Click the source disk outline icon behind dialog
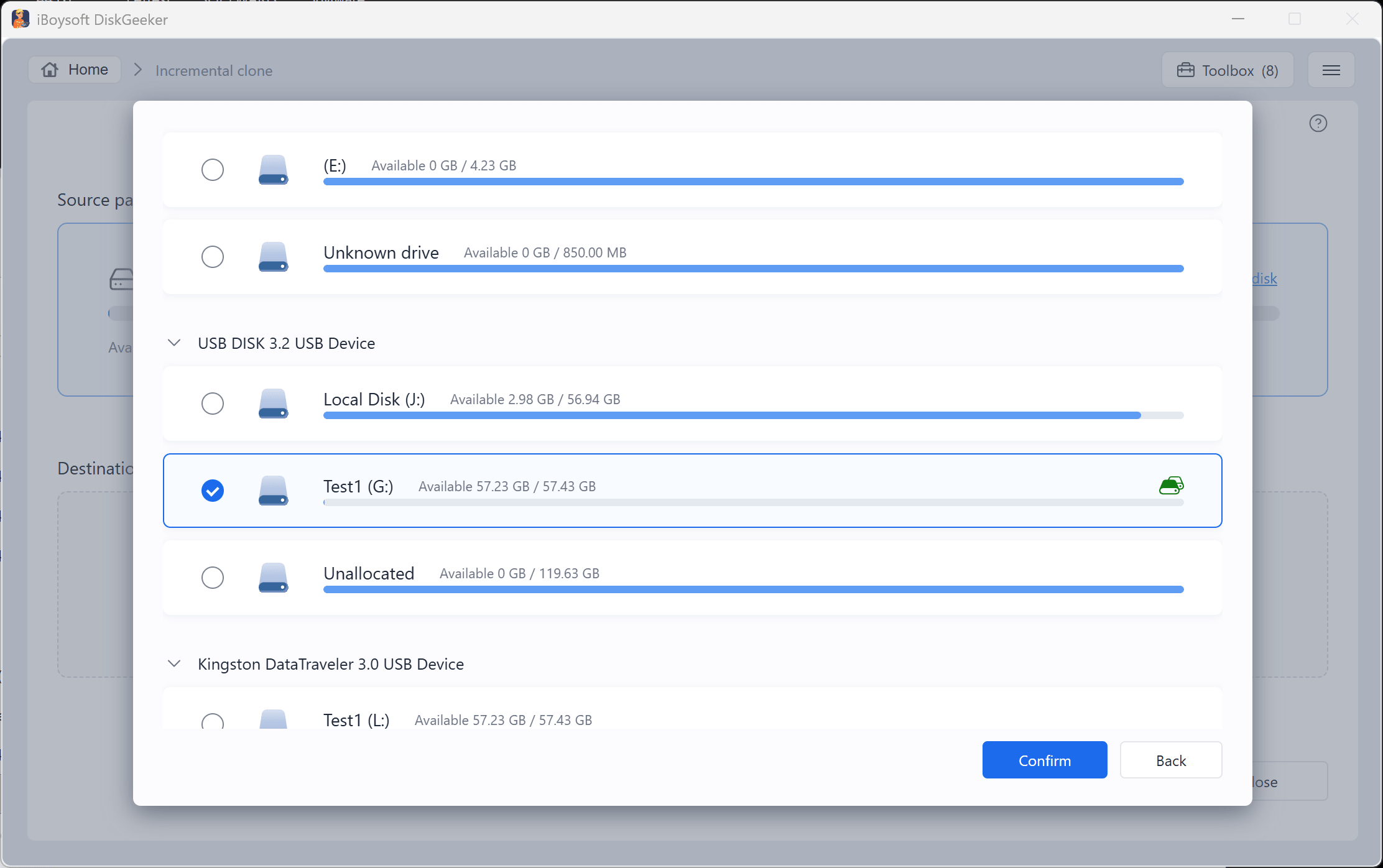 (x=122, y=279)
